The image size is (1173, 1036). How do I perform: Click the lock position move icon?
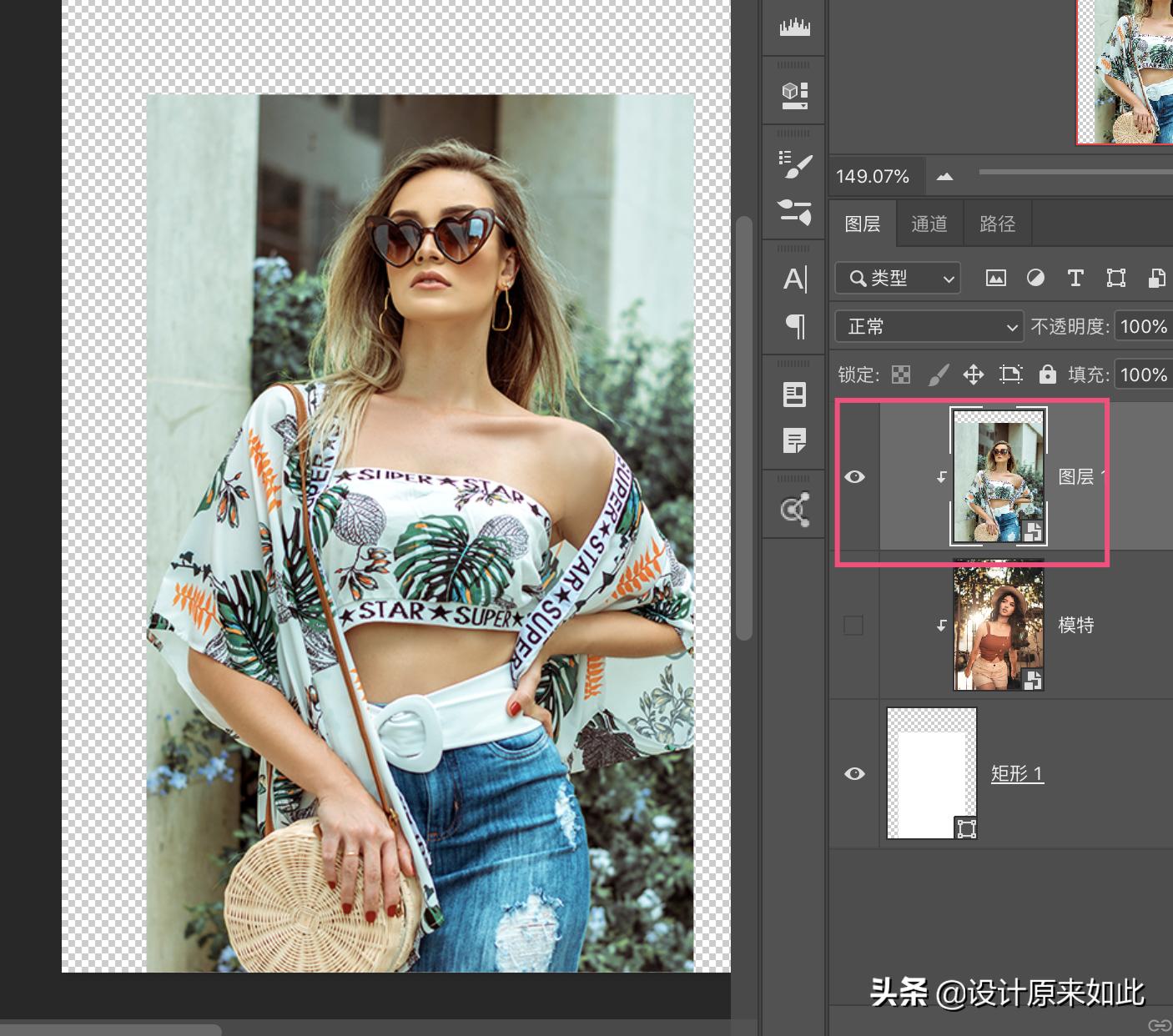point(973,375)
